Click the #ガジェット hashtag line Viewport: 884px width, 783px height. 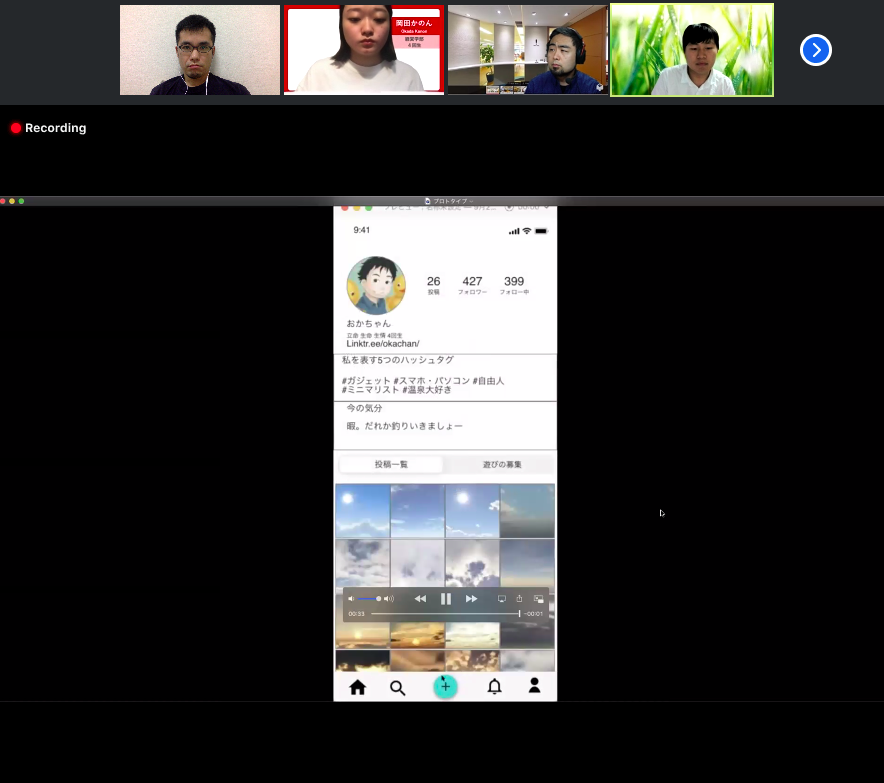click(423, 381)
